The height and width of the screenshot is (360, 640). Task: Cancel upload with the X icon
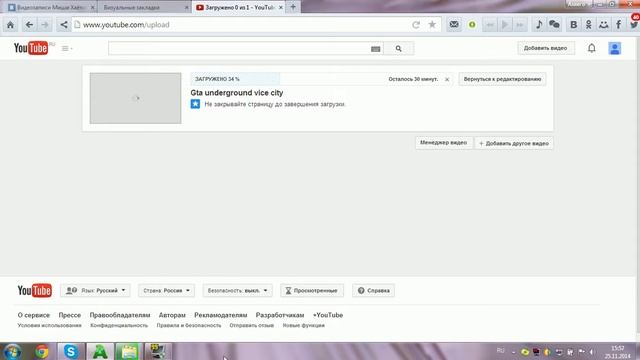click(x=447, y=80)
